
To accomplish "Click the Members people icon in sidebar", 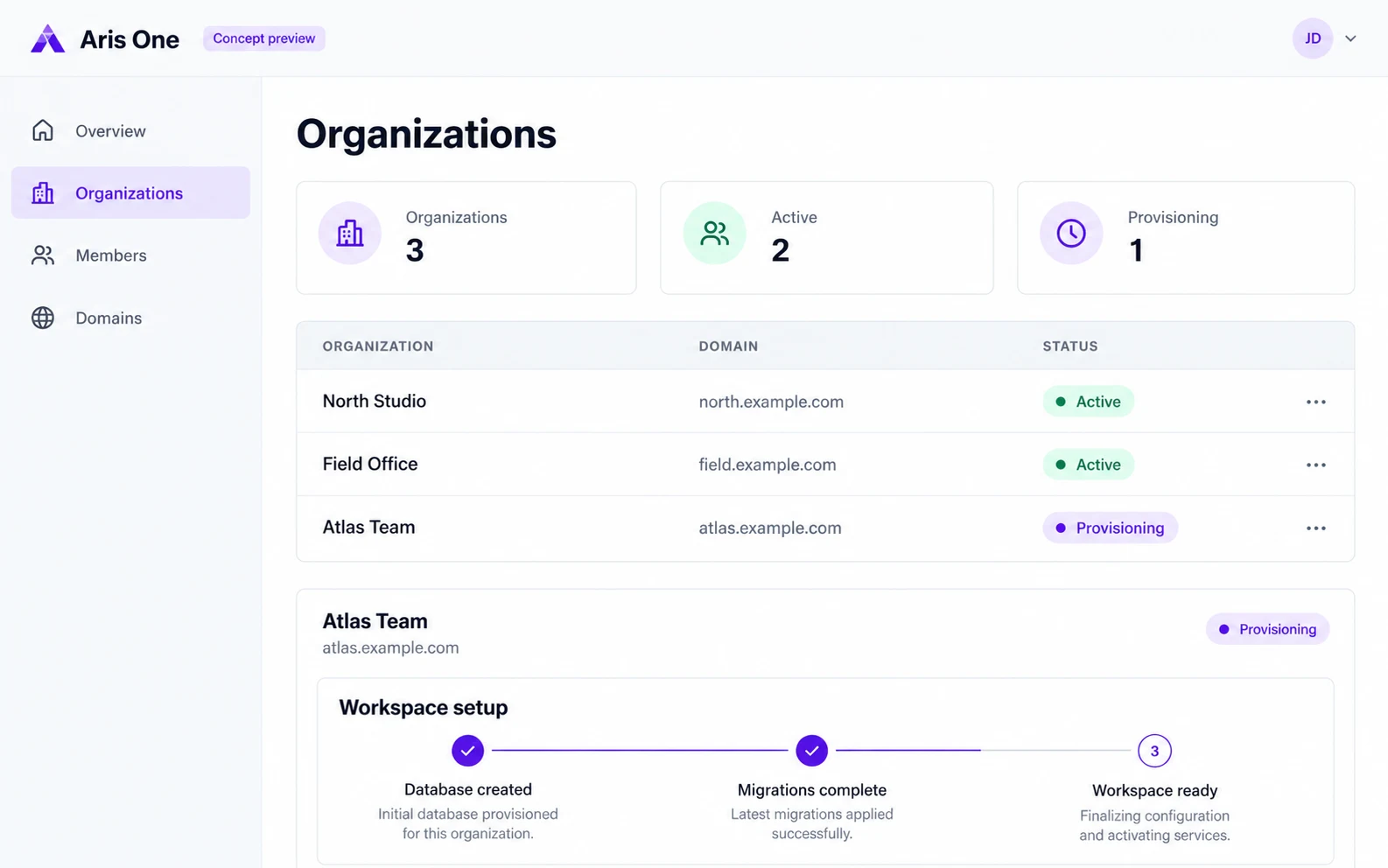I will [43, 255].
